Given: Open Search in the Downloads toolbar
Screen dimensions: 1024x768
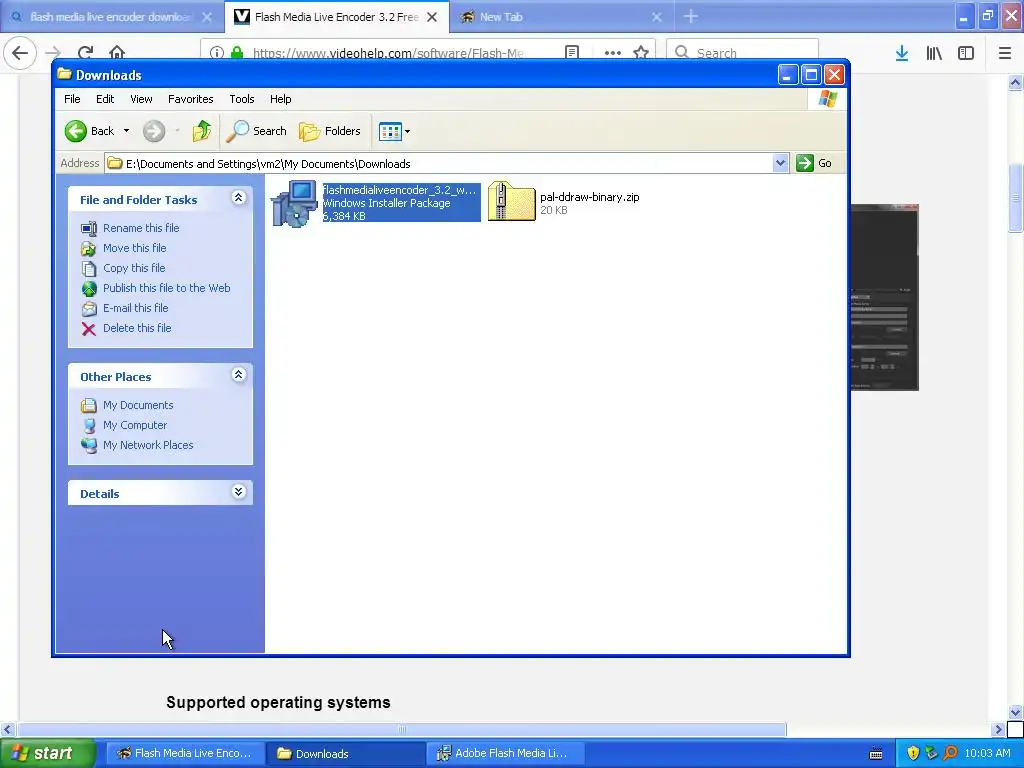Looking at the screenshot, I should pos(257,131).
